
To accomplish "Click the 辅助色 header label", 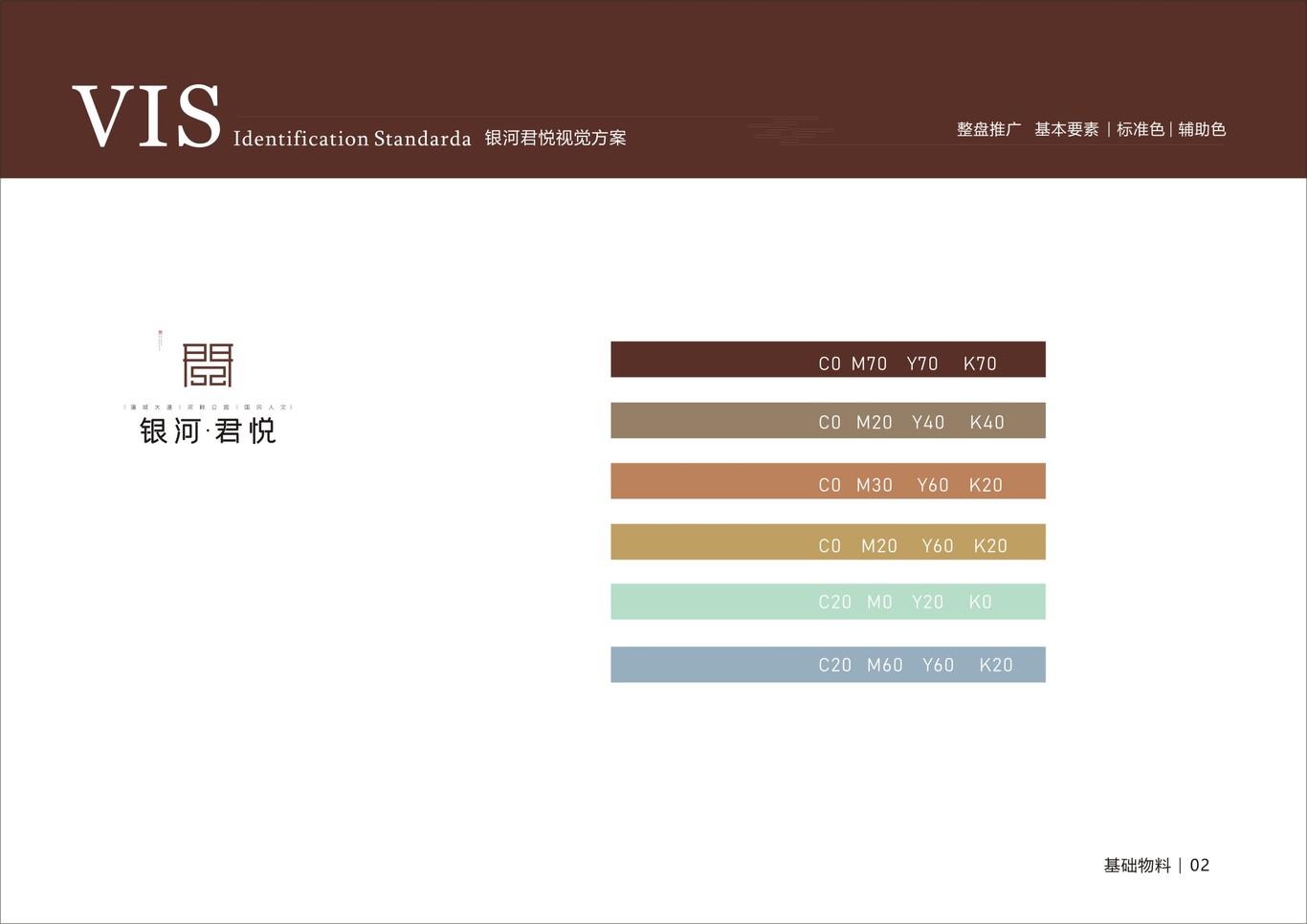I will (x=1202, y=129).
